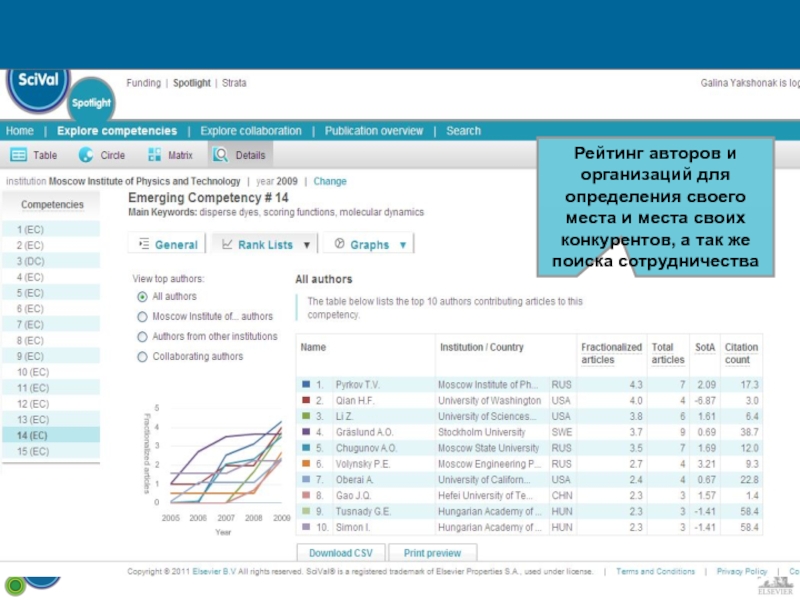Screen dimensions: 800x600
Task: Click author name Chugunov A.O.
Action: [x=366, y=448]
